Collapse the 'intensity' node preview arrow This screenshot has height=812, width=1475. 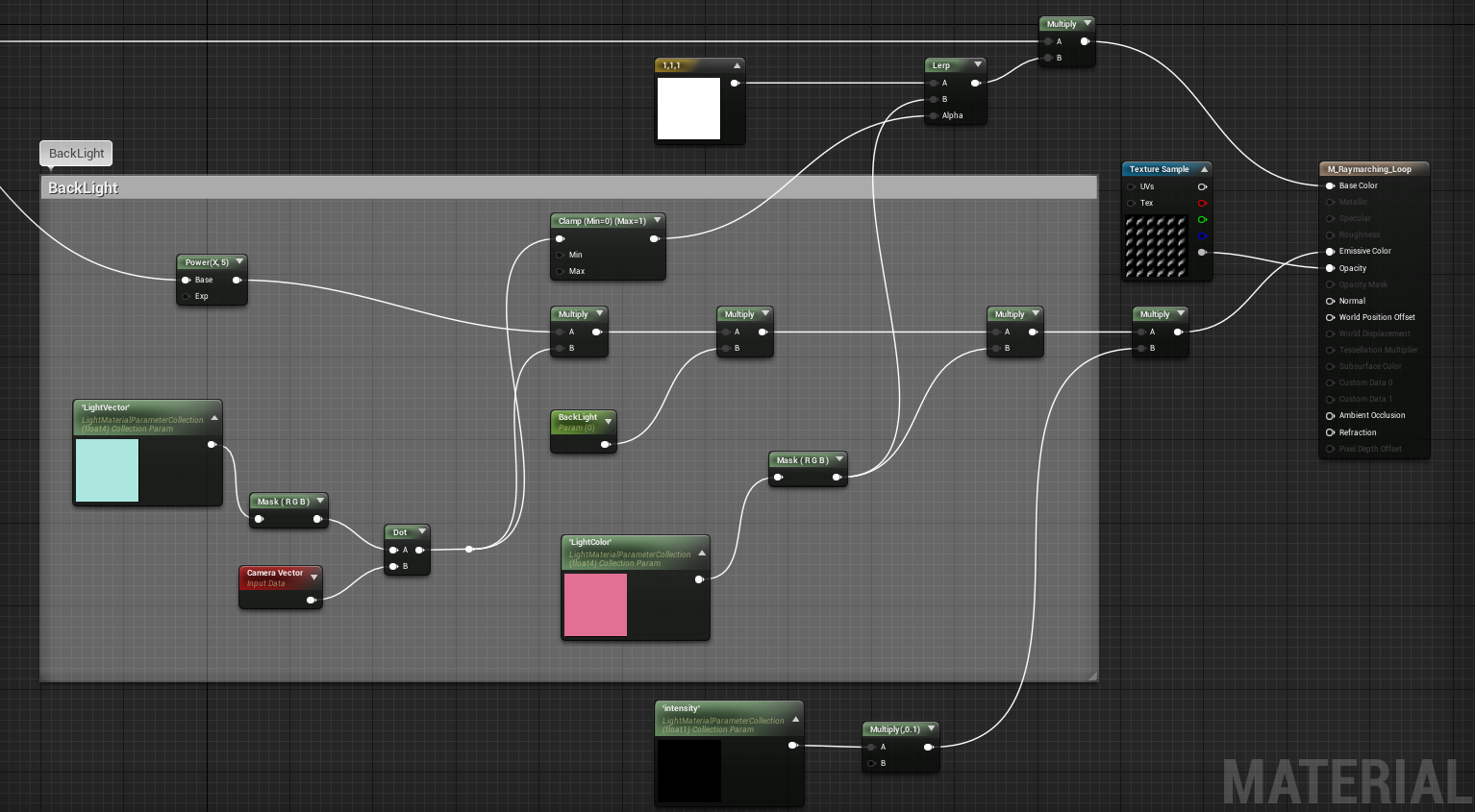795,719
